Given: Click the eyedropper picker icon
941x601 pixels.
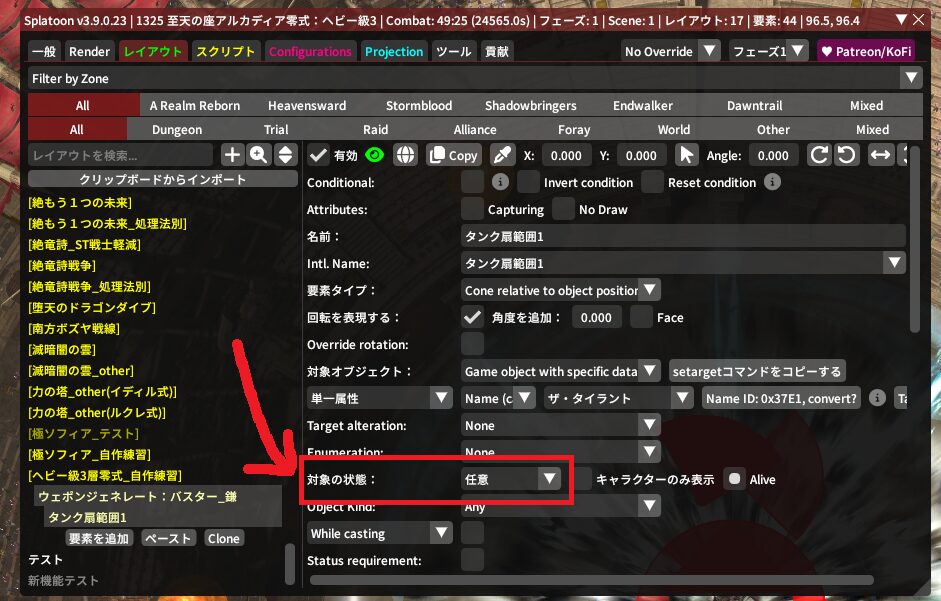Looking at the screenshot, I should [x=502, y=155].
